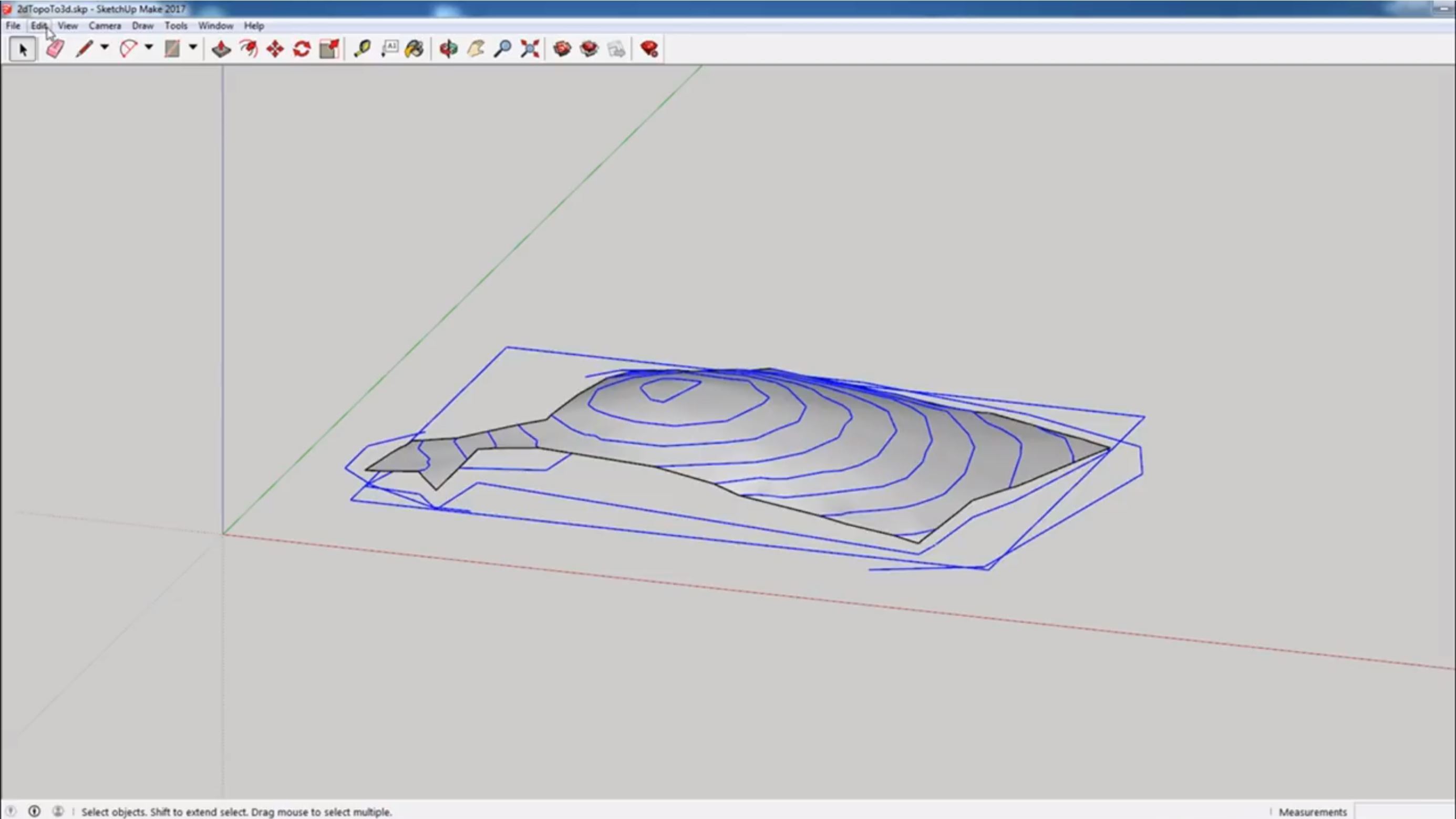Choose the Pan hand tool
This screenshot has height=819, width=1456.
(476, 49)
